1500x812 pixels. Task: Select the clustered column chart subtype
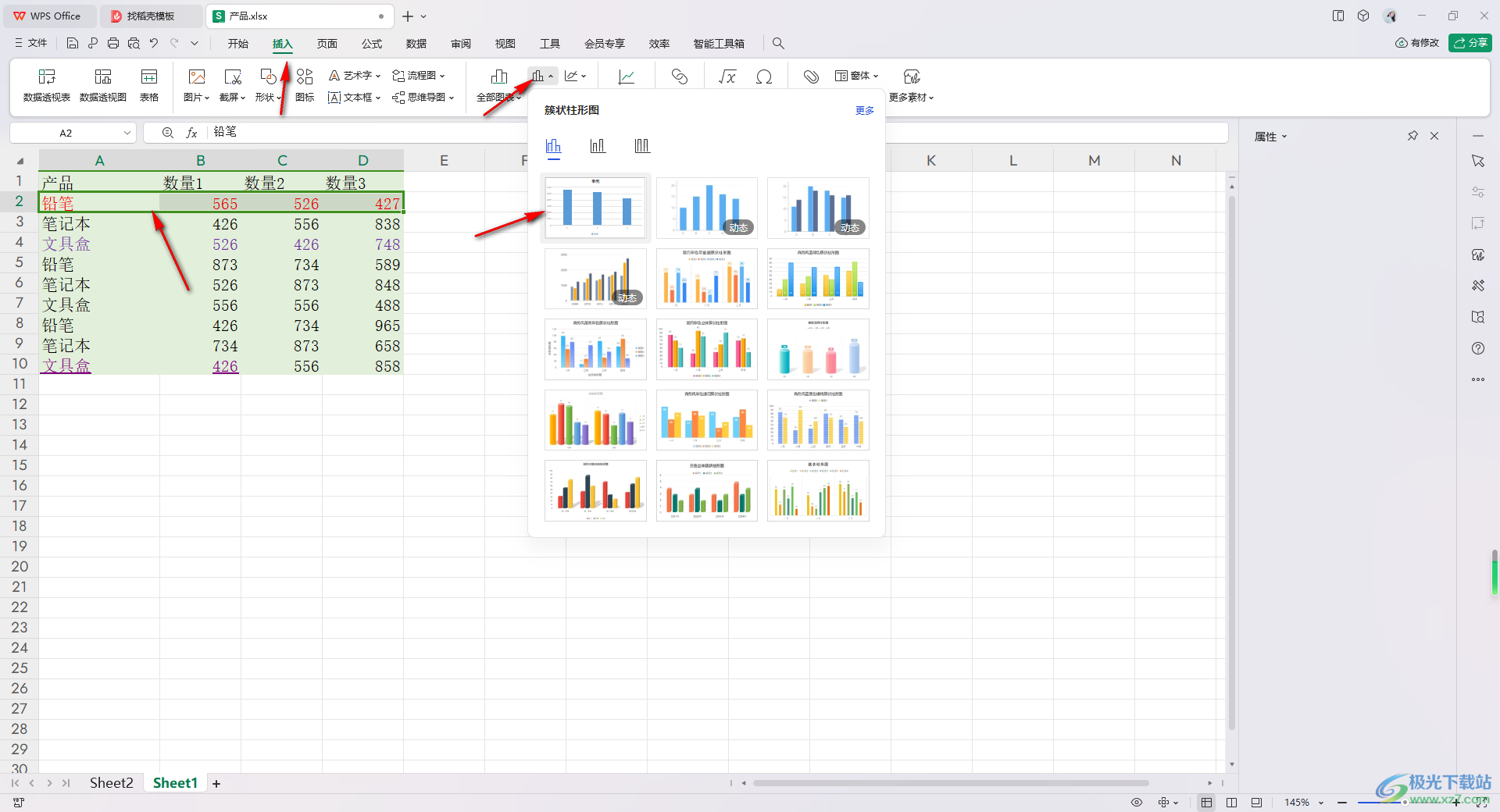point(554,146)
